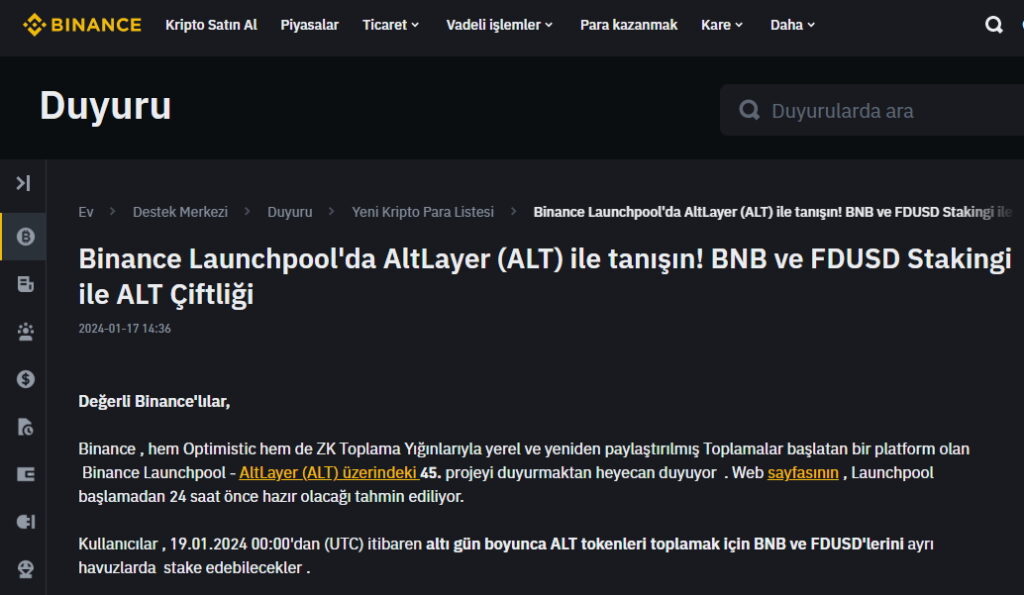
Task: Click the current page breadcrumb title
Action: (773, 212)
